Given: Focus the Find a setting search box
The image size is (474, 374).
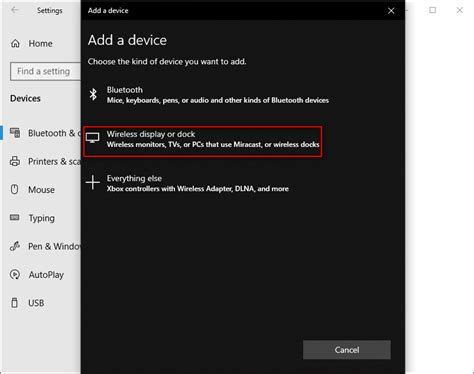Looking at the screenshot, I should (45, 71).
